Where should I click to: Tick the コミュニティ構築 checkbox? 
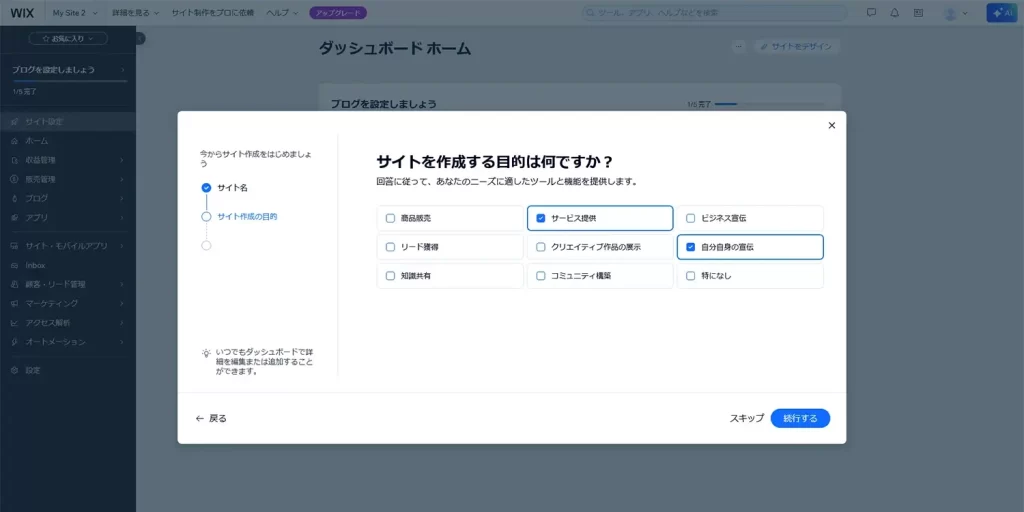click(x=541, y=276)
